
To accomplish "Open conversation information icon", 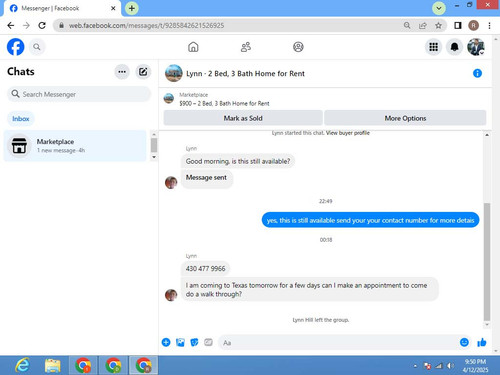I will 477,73.
